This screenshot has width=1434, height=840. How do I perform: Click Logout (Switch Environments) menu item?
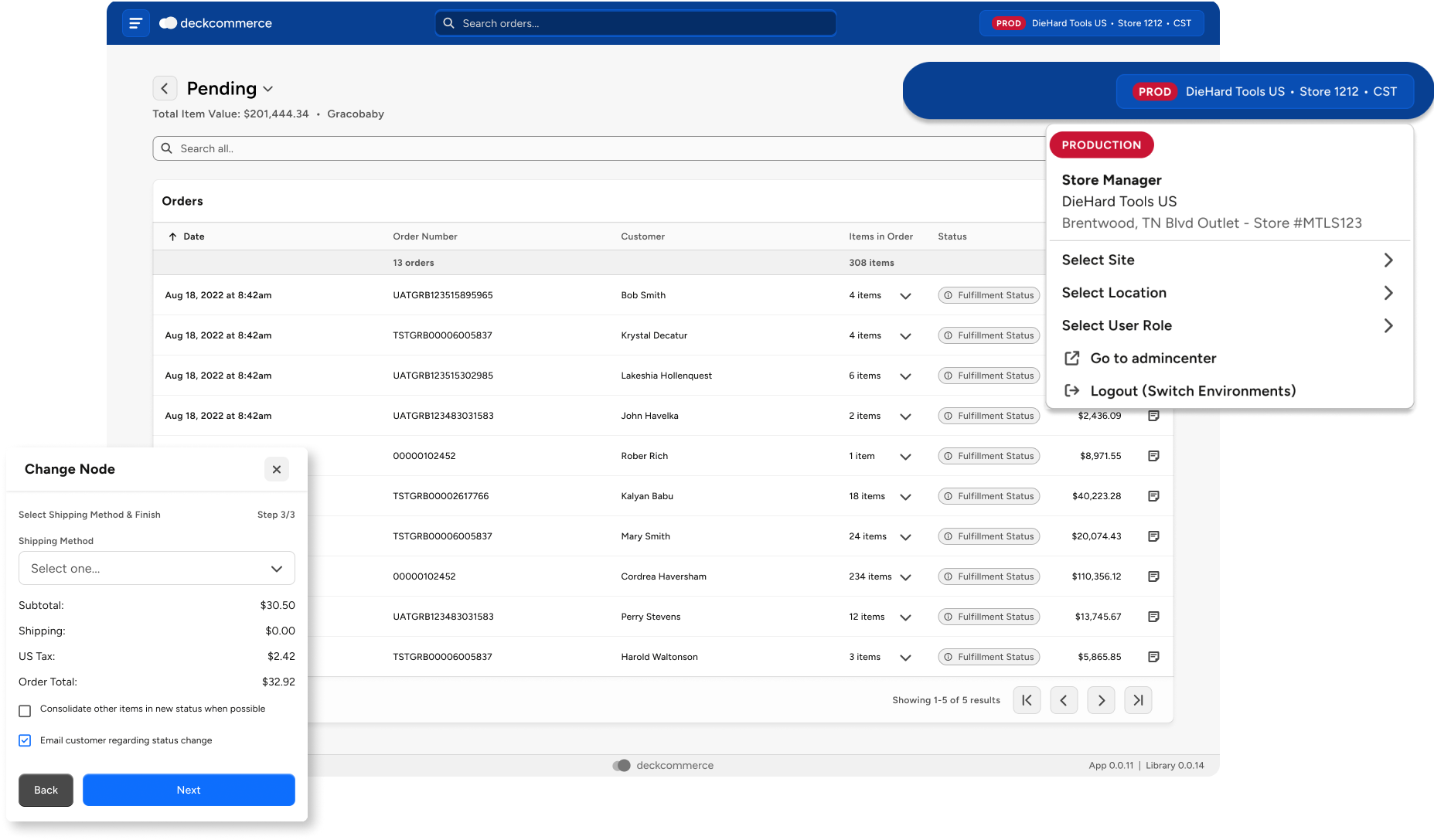(1228, 391)
